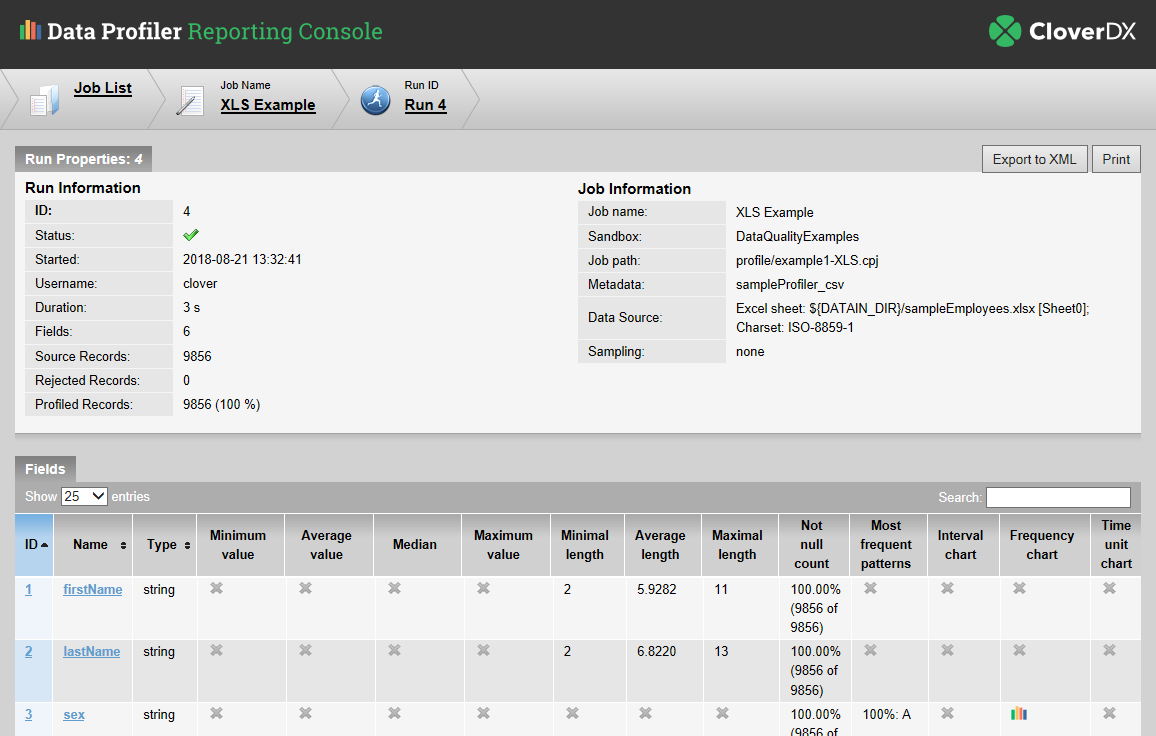
Task: Sort table by Type column header
Action: coord(164,545)
